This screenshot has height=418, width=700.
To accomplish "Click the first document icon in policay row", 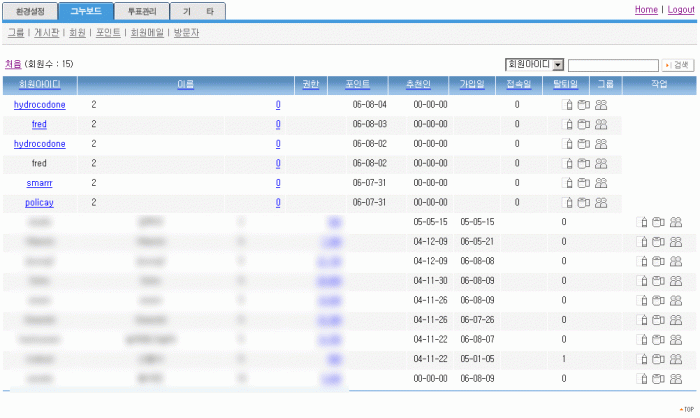I will point(567,203).
